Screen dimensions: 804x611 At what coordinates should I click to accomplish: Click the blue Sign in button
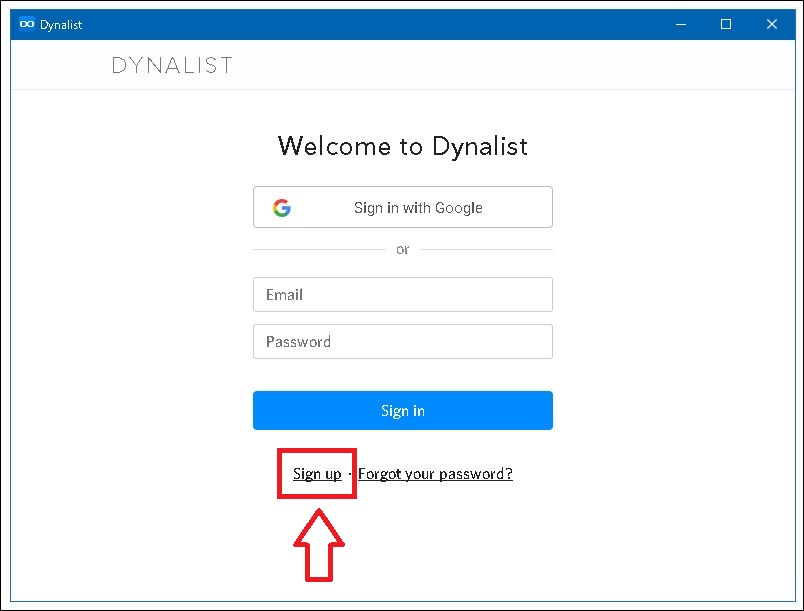[x=403, y=411]
